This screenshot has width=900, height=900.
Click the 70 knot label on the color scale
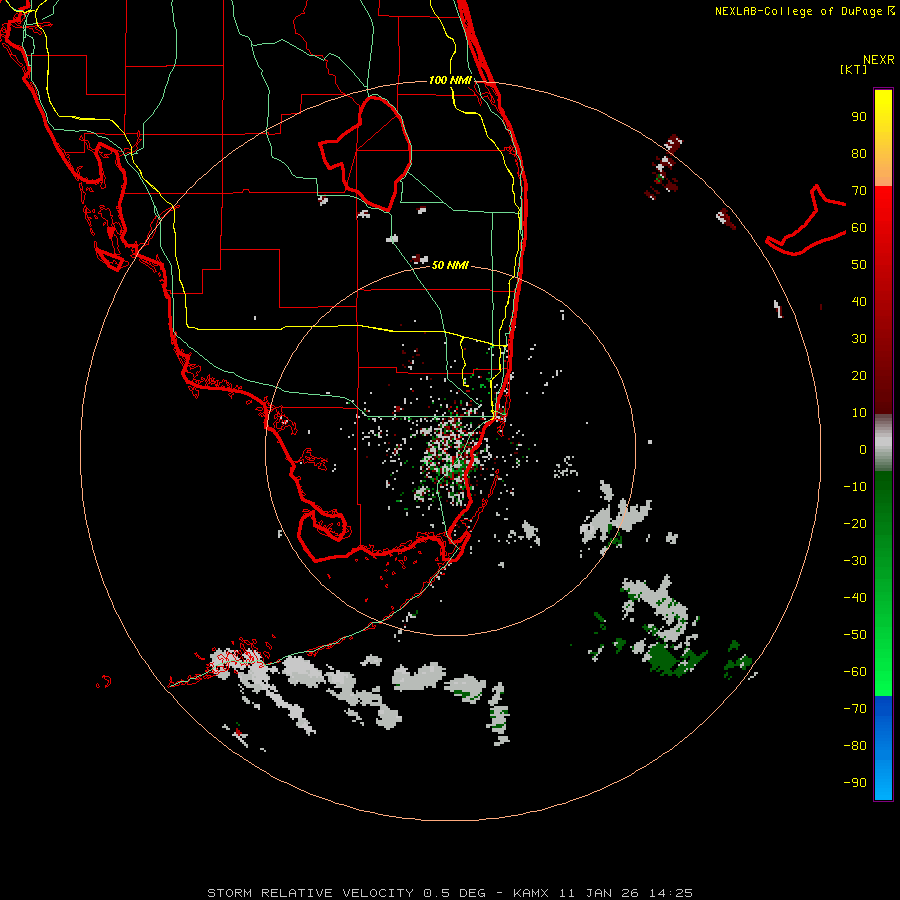[859, 191]
